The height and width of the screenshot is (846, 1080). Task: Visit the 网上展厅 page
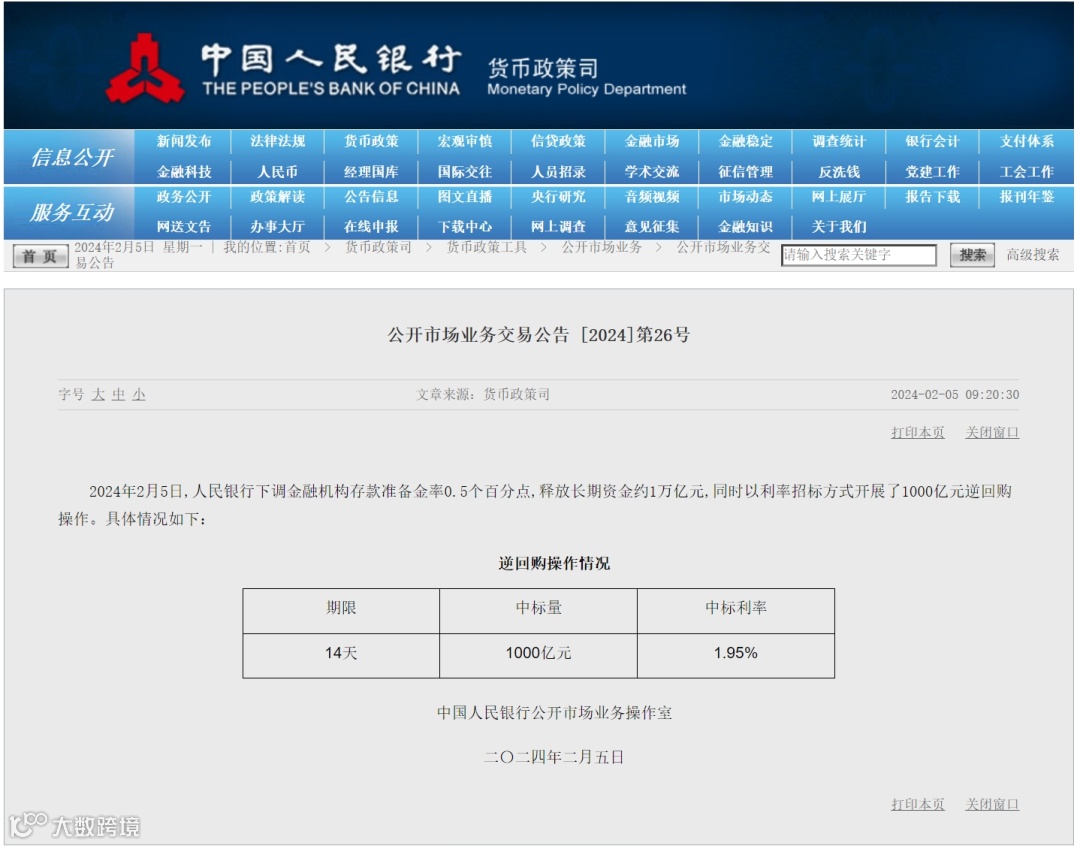(839, 197)
